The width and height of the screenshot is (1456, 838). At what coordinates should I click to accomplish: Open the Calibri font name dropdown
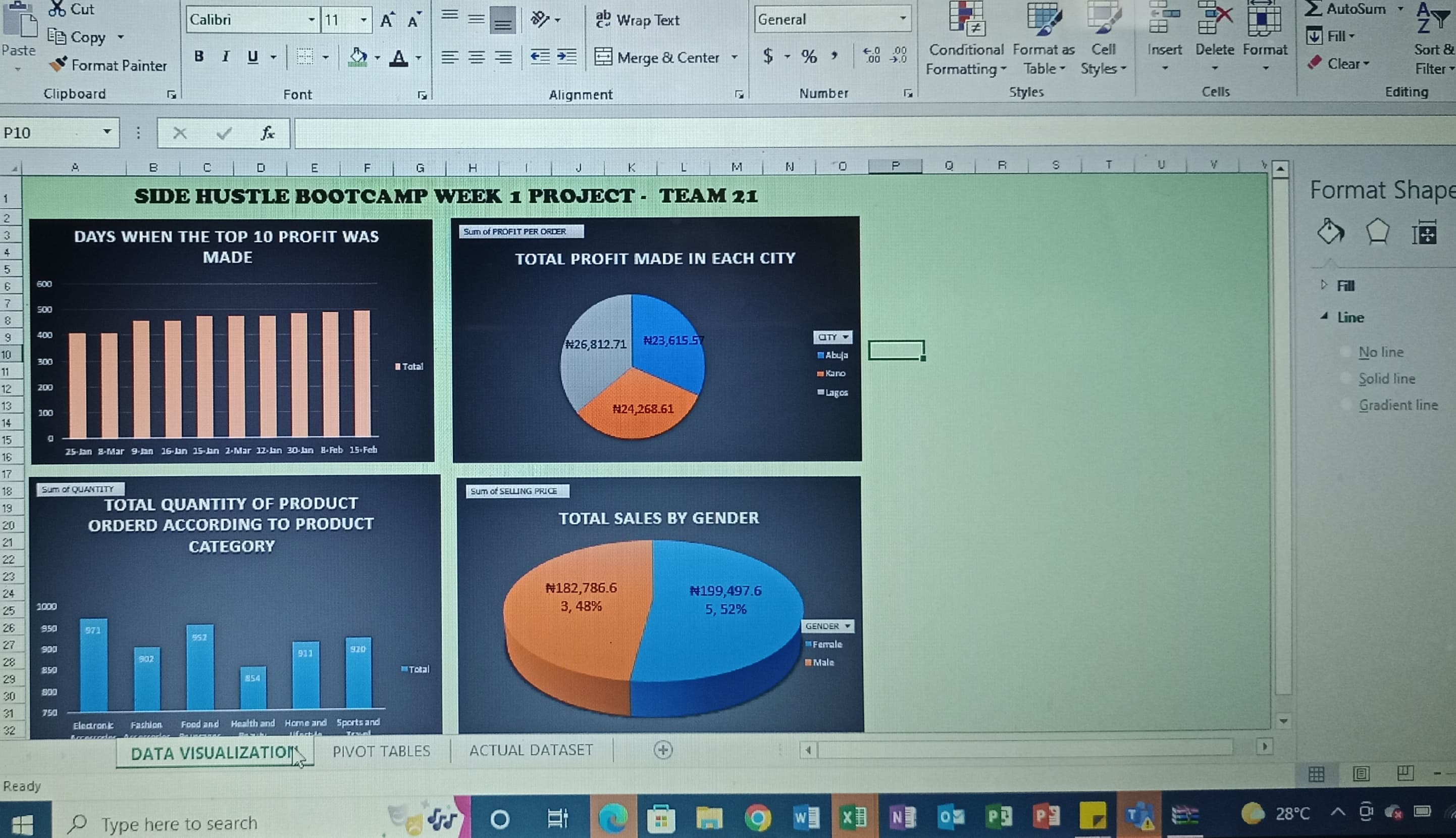coord(311,20)
